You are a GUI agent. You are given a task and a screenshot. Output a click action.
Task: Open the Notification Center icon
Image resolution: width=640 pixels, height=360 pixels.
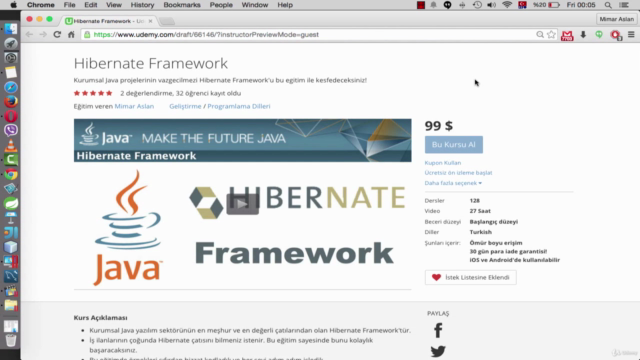624,5
